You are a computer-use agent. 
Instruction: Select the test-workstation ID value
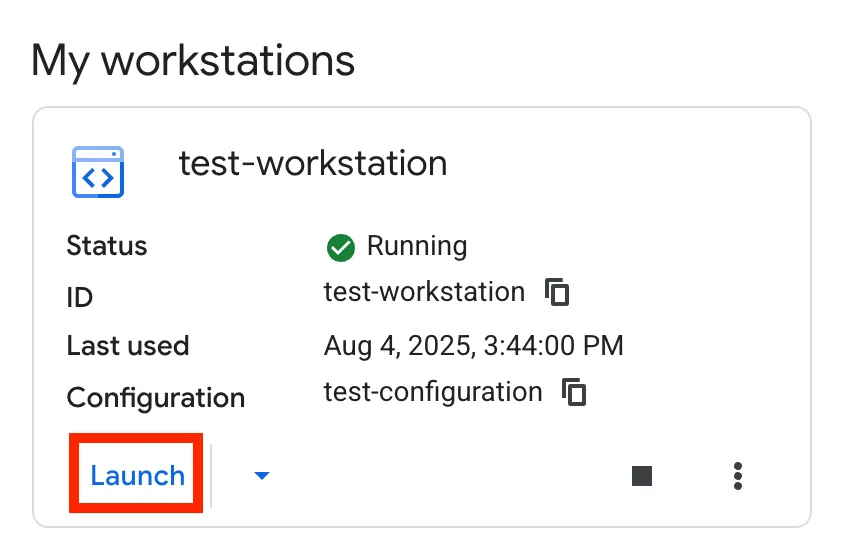point(424,292)
